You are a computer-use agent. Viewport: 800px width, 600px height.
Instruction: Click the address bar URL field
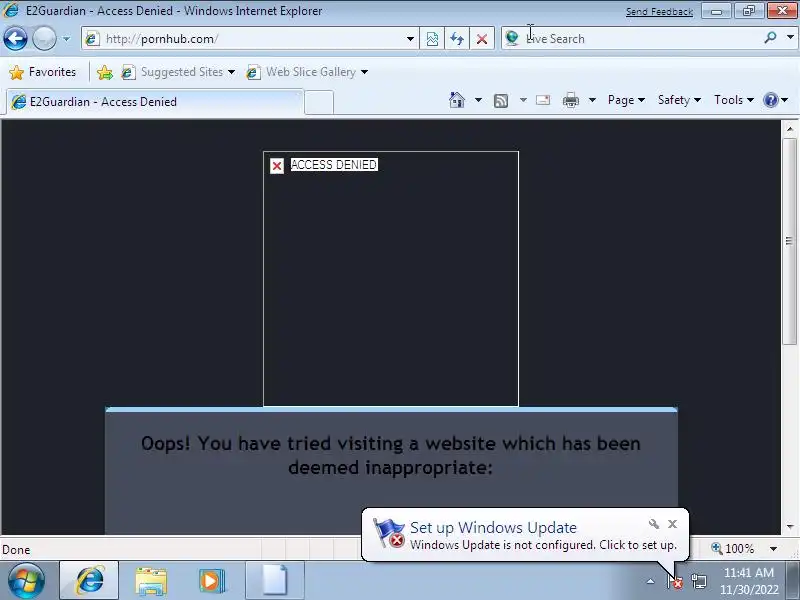tap(248, 39)
